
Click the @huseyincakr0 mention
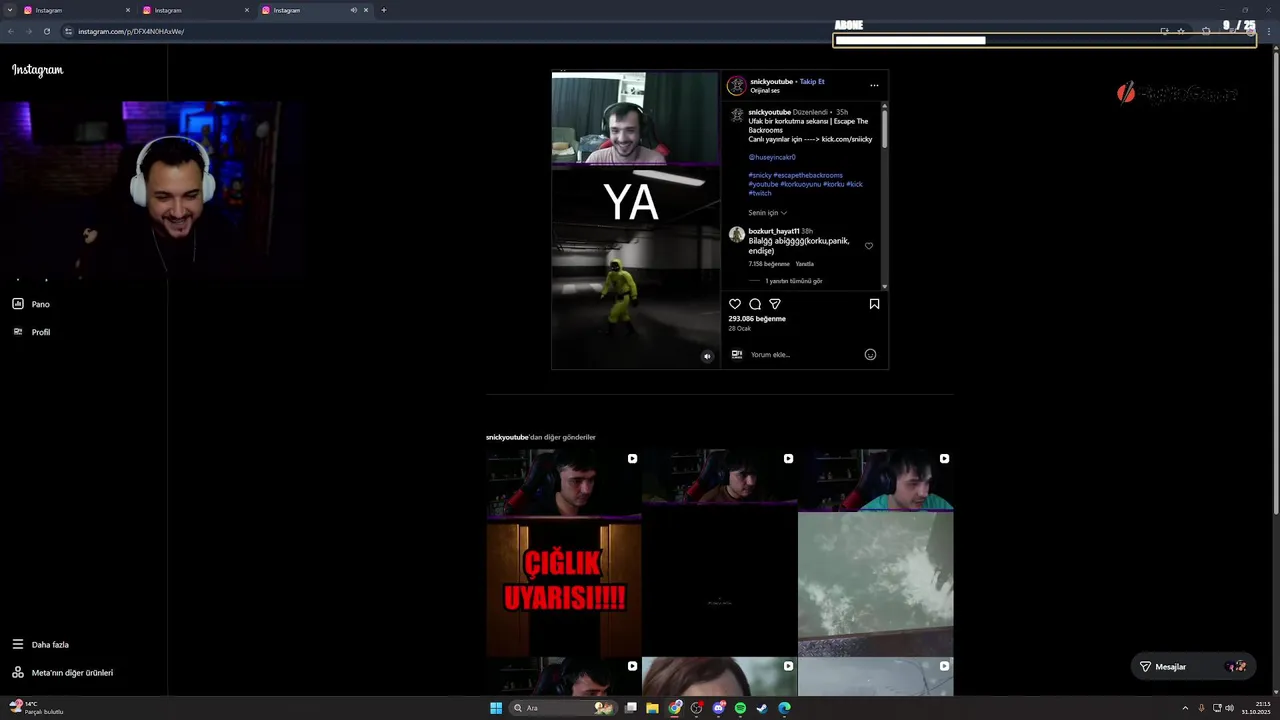pyautogui.click(x=772, y=157)
